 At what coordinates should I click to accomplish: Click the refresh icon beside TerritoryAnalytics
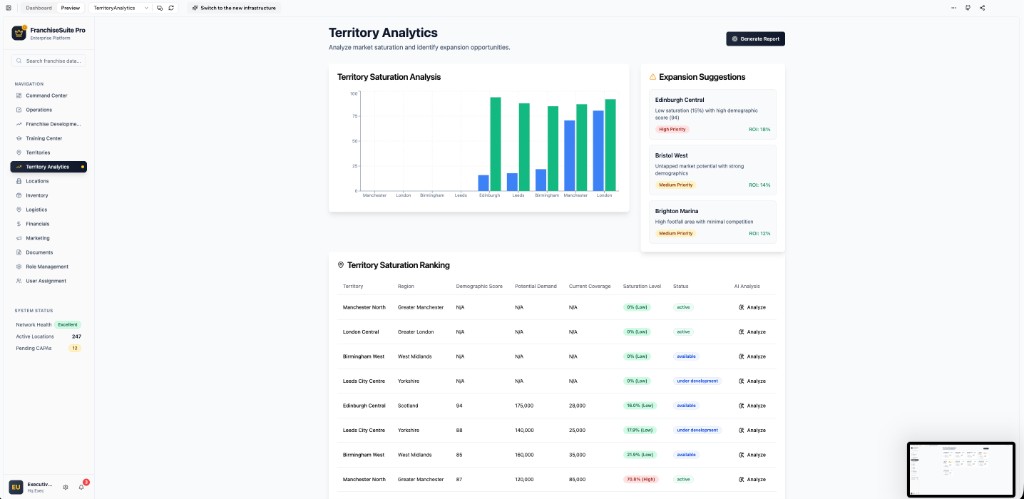pyautogui.click(x=171, y=8)
